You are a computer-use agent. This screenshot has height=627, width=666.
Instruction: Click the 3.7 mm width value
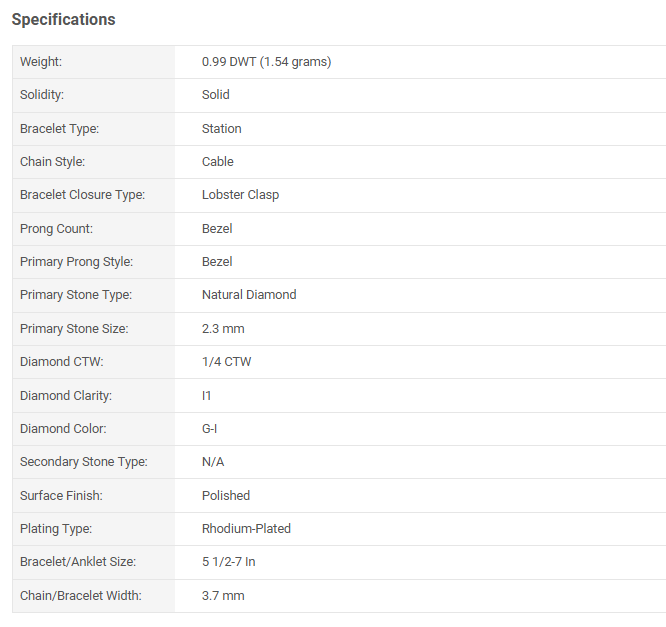click(x=223, y=596)
